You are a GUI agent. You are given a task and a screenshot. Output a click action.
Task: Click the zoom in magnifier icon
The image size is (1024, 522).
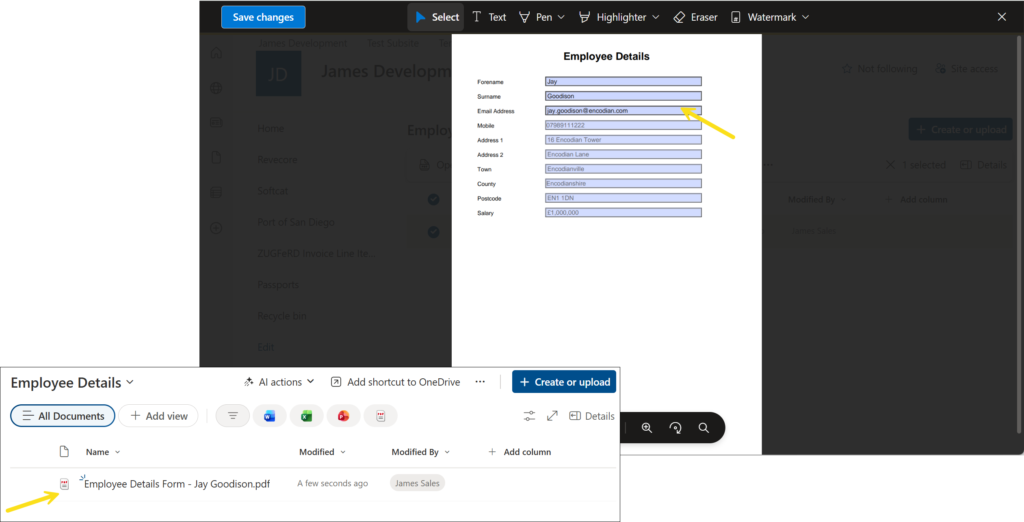[x=647, y=428]
